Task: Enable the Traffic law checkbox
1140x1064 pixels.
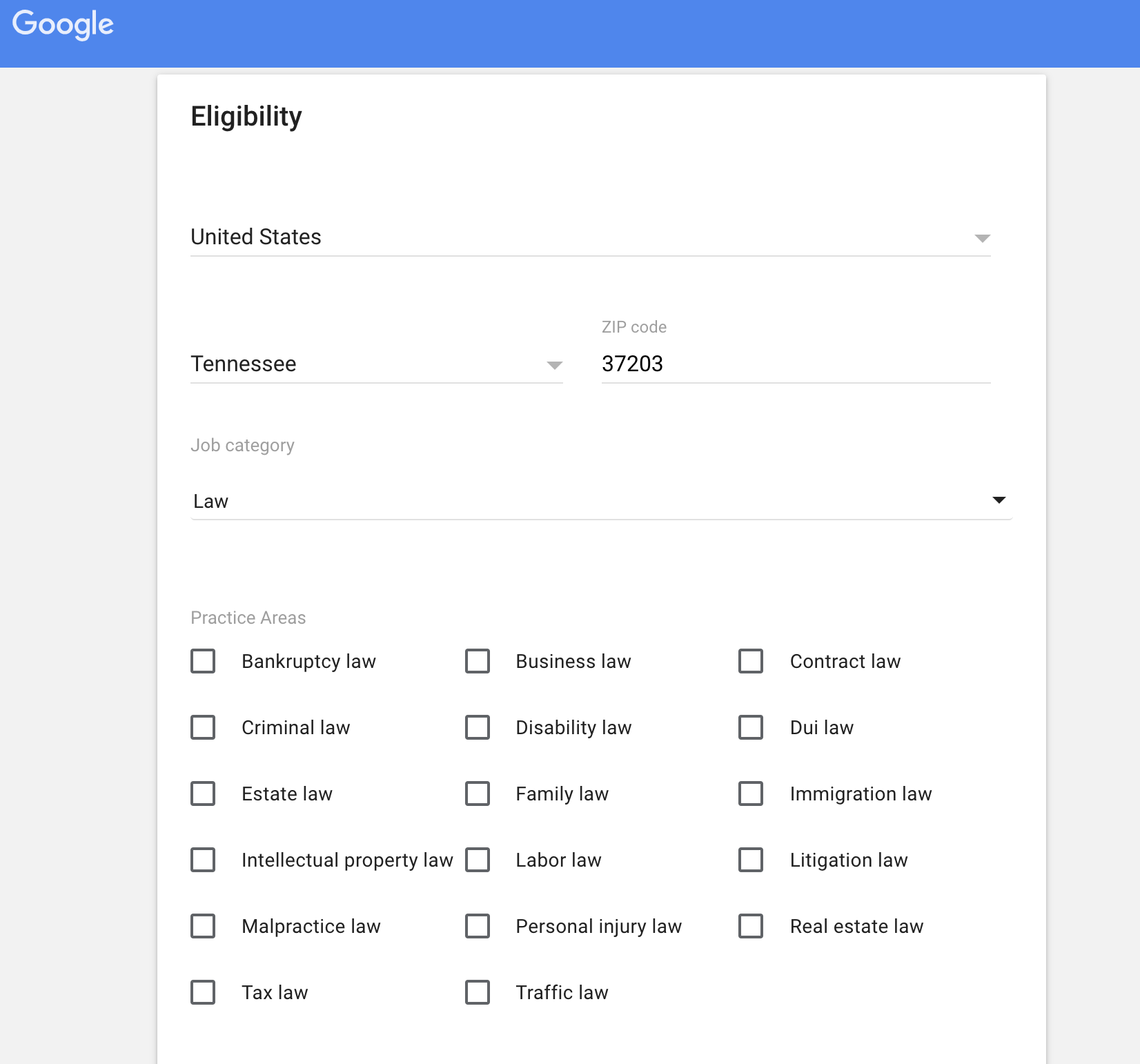Action: coord(478,992)
